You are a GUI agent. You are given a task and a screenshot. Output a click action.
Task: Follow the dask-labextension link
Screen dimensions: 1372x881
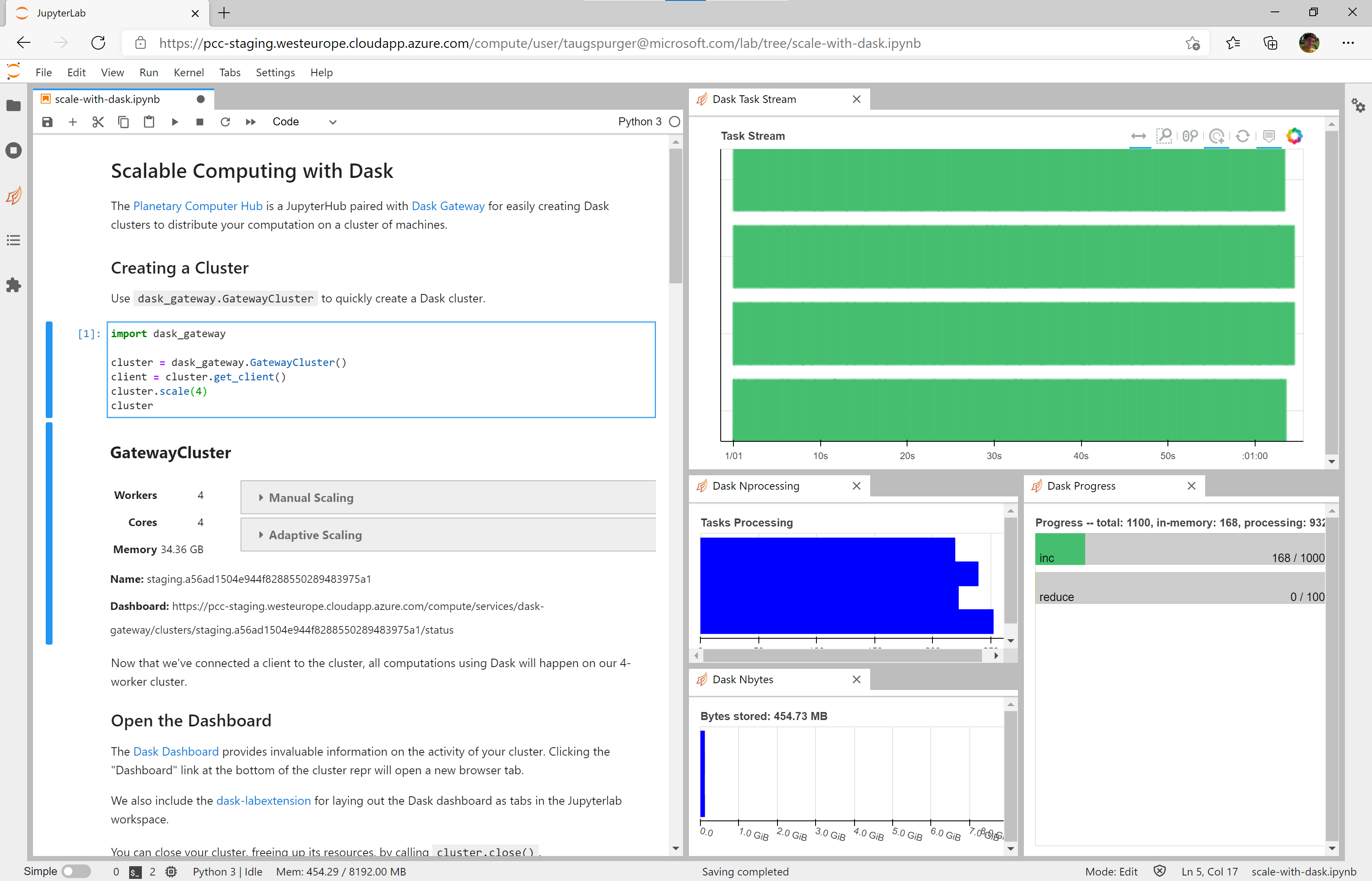[264, 801]
